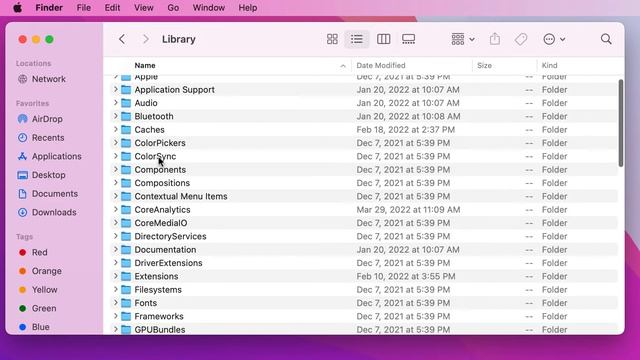Screen dimensions: 640x360
Task: Sort by the Kind column header
Action: point(549,65)
